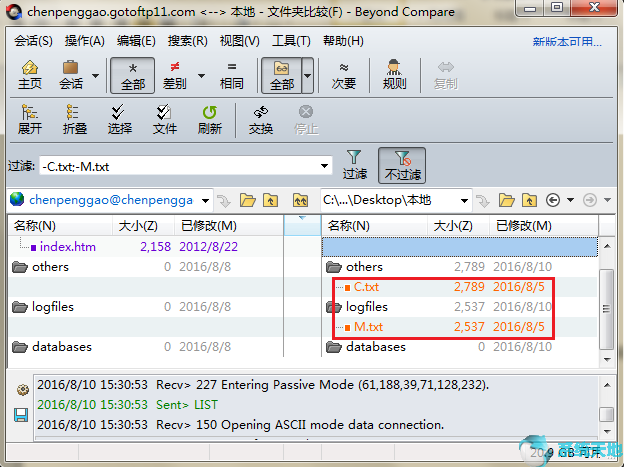Click the 文件 select-files icon
This screenshot has width=624, height=467.
(x=164, y=119)
